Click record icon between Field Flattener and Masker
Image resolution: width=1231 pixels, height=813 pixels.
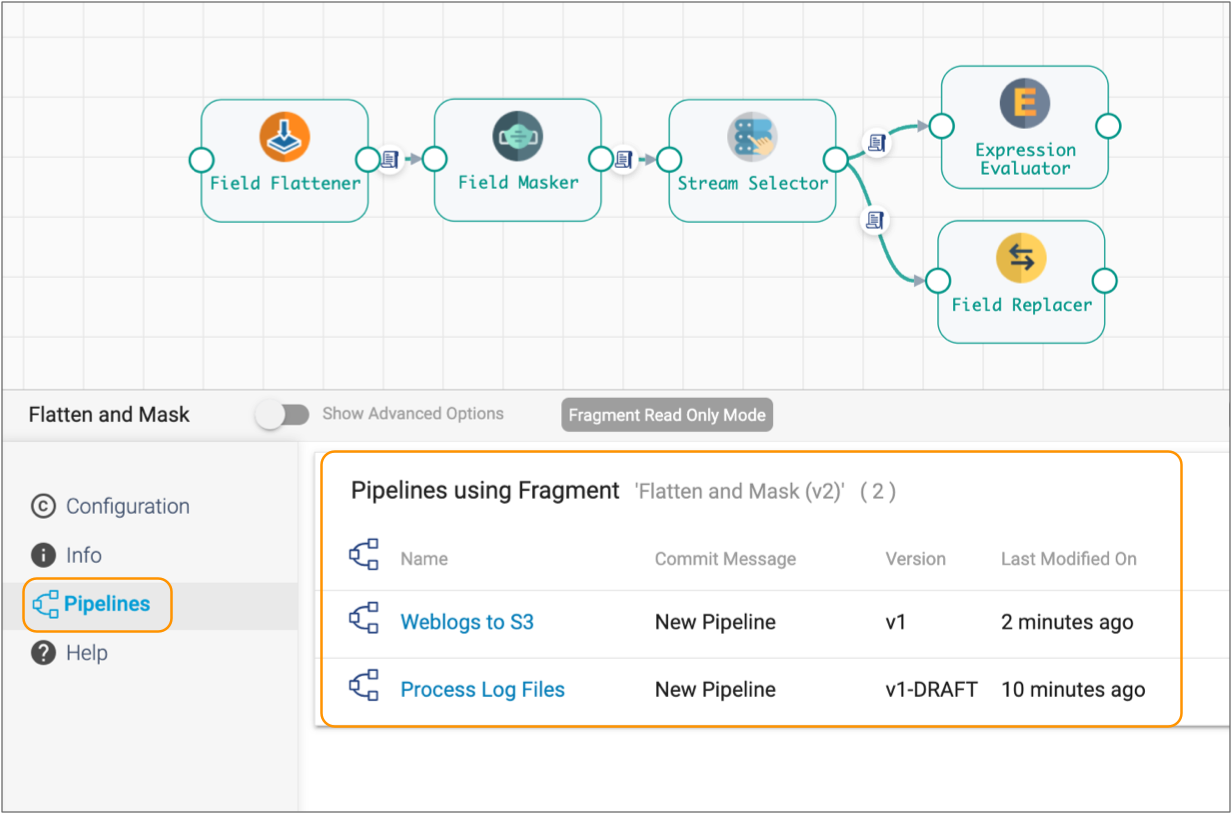tap(390, 159)
